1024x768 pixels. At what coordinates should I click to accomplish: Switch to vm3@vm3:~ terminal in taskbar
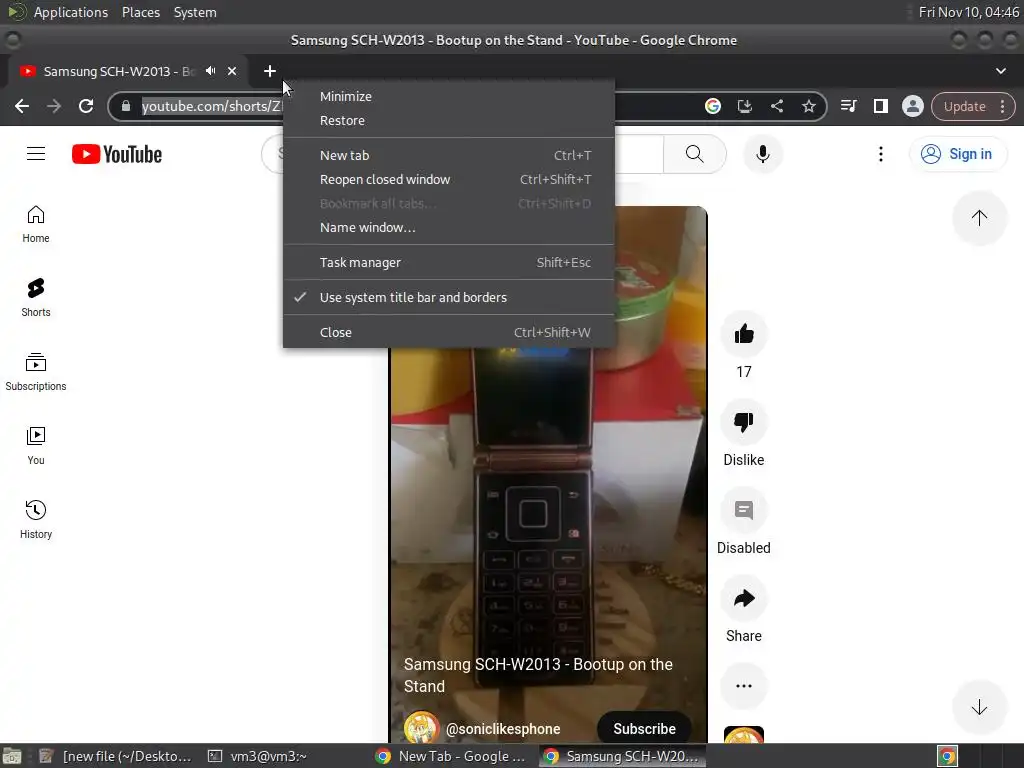pyautogui.click(x=257, y=756)
